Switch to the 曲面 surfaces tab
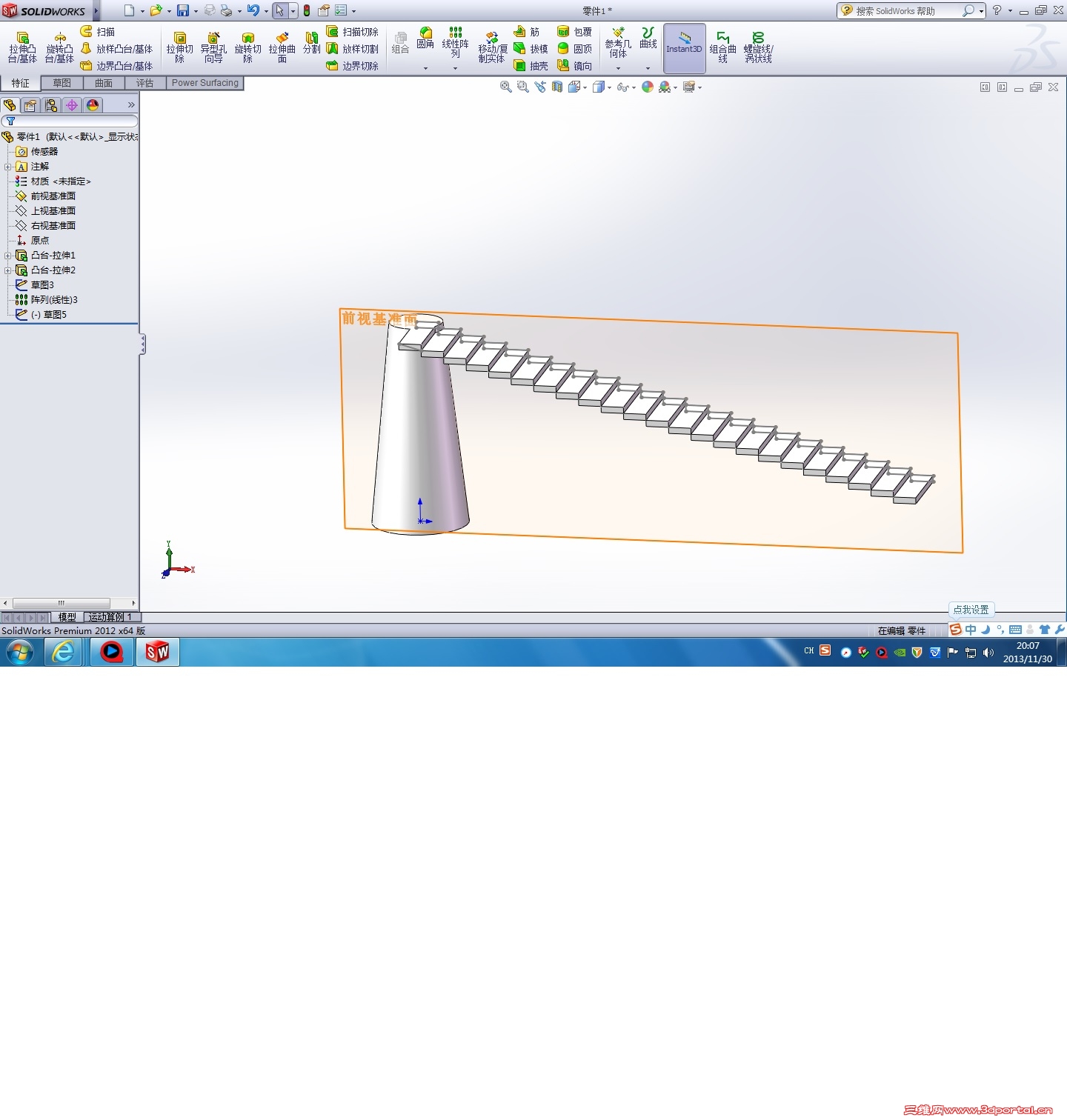Screen dimensions: 1067x1120 [104, 83]
